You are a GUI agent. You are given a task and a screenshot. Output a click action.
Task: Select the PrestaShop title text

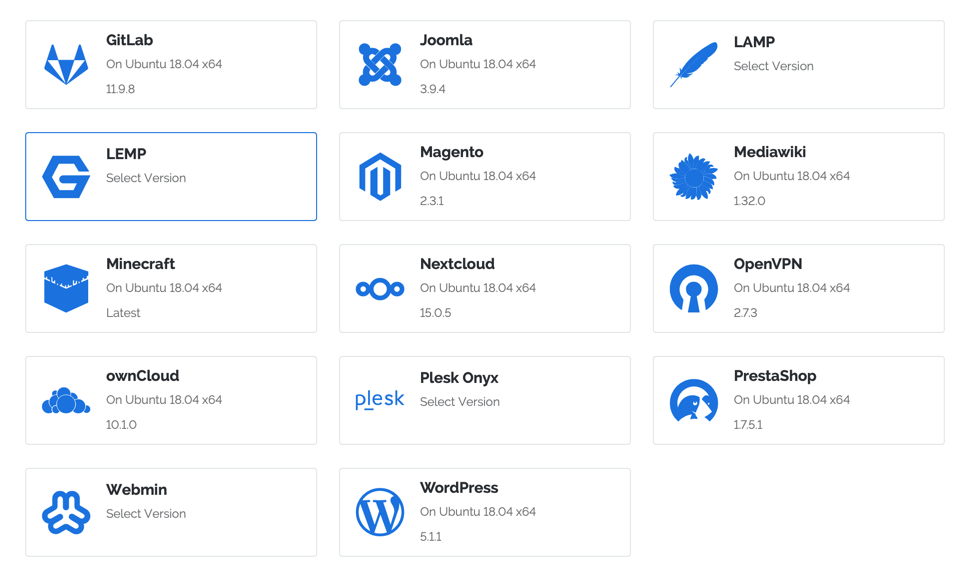pyautogui.click(x=775, y=376)
